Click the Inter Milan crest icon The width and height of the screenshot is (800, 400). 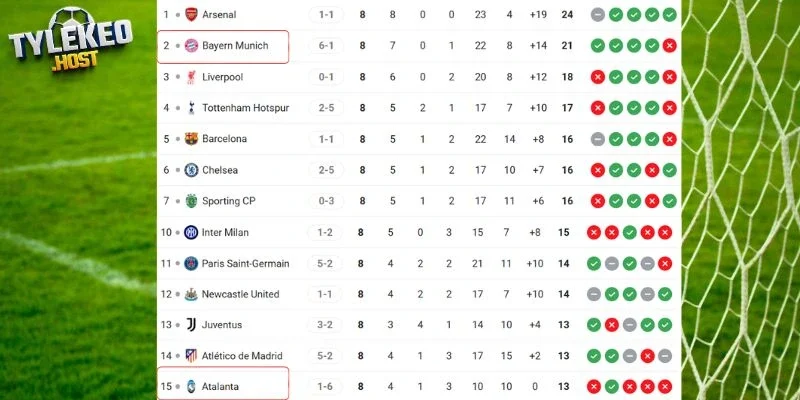coord(192,232)
